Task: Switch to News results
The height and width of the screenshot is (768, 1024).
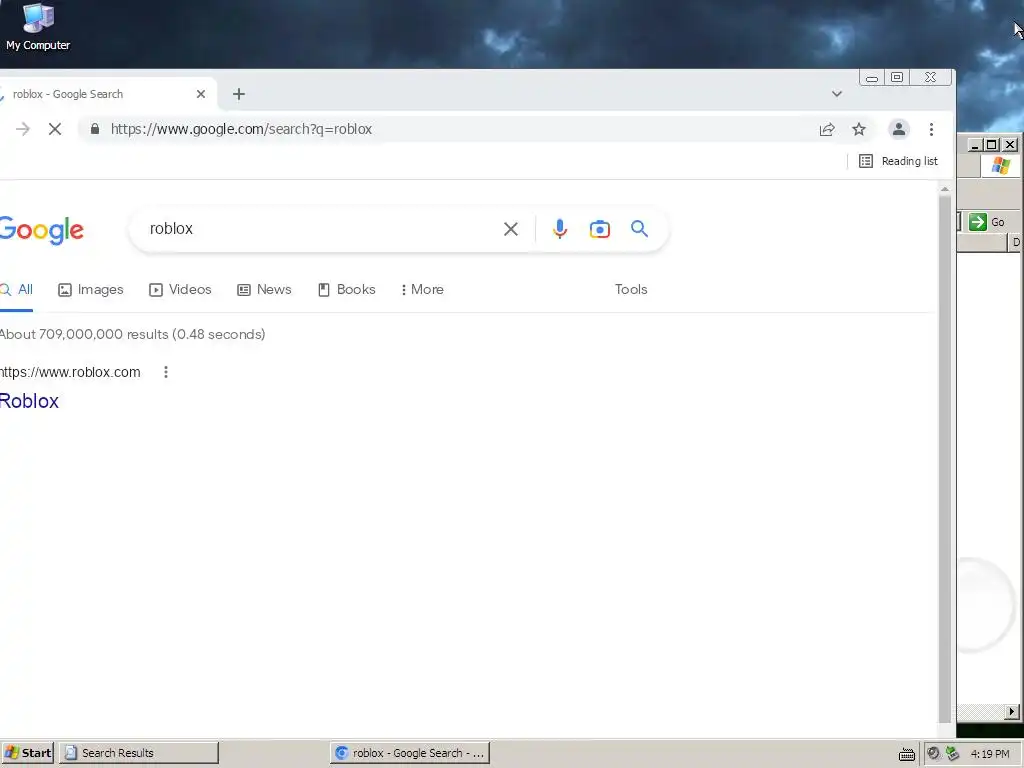Action: pos(264,289)
